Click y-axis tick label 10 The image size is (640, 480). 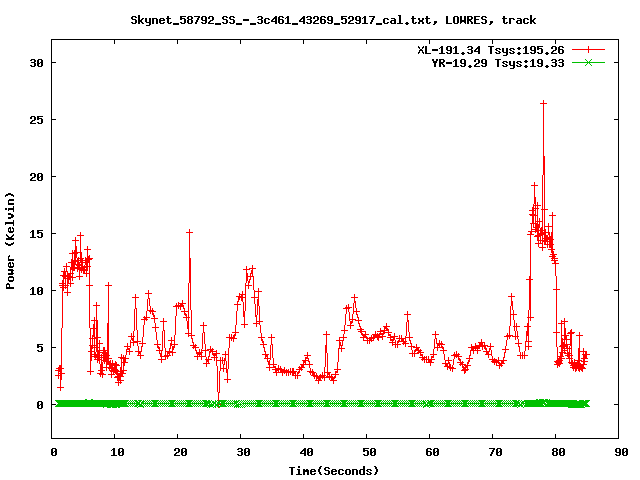tap(36, 291)
